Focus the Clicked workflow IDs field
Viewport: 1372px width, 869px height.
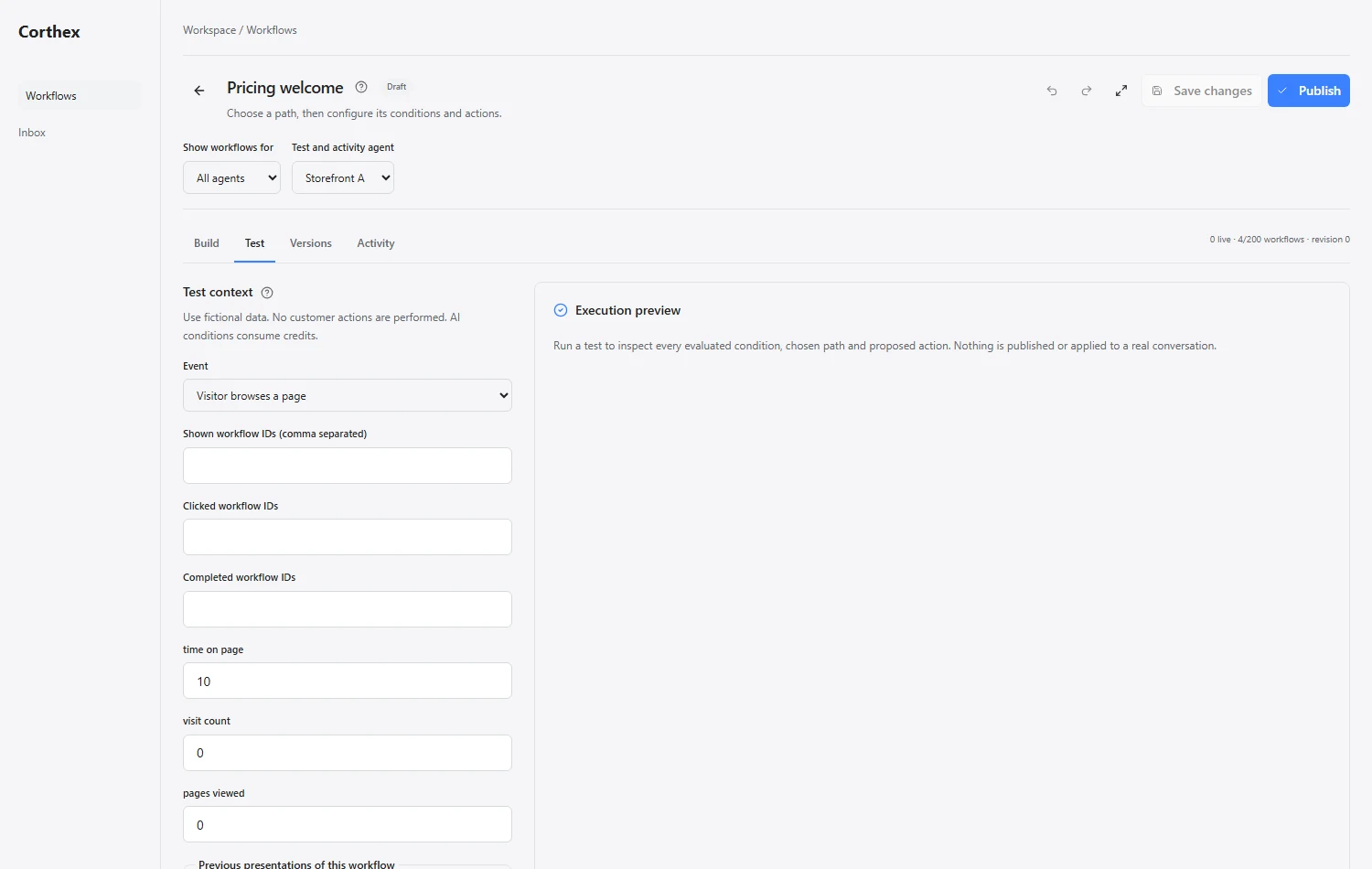click(348, 537)
